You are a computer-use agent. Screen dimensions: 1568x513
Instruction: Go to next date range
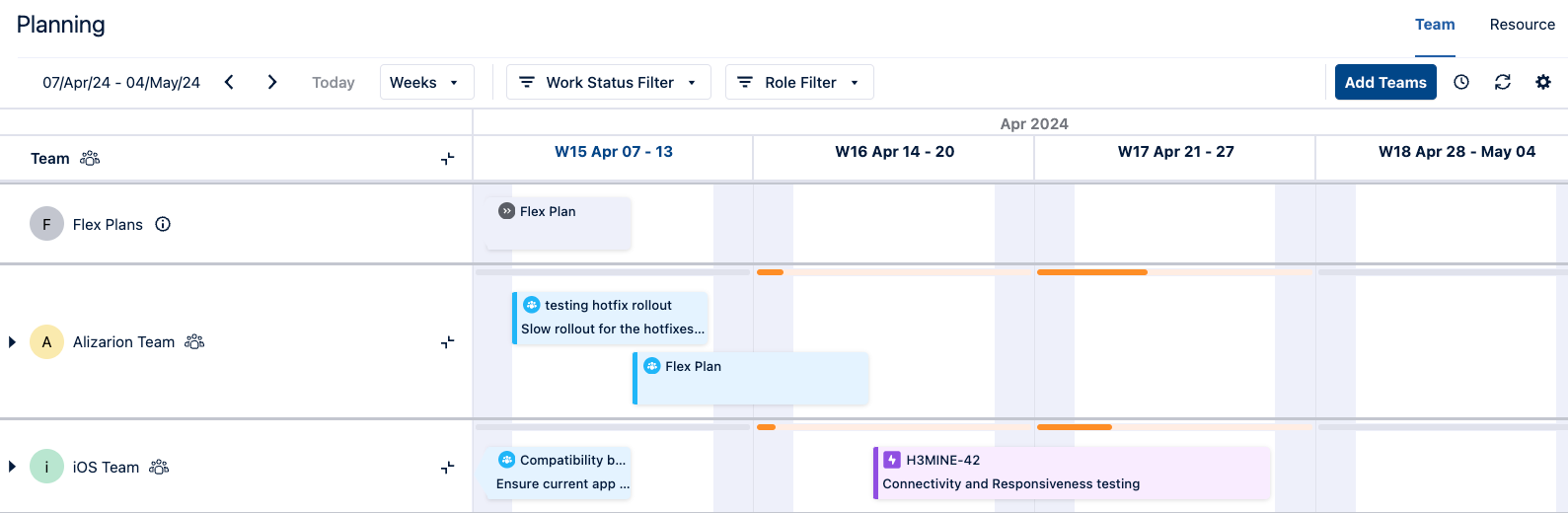[272, 83]
